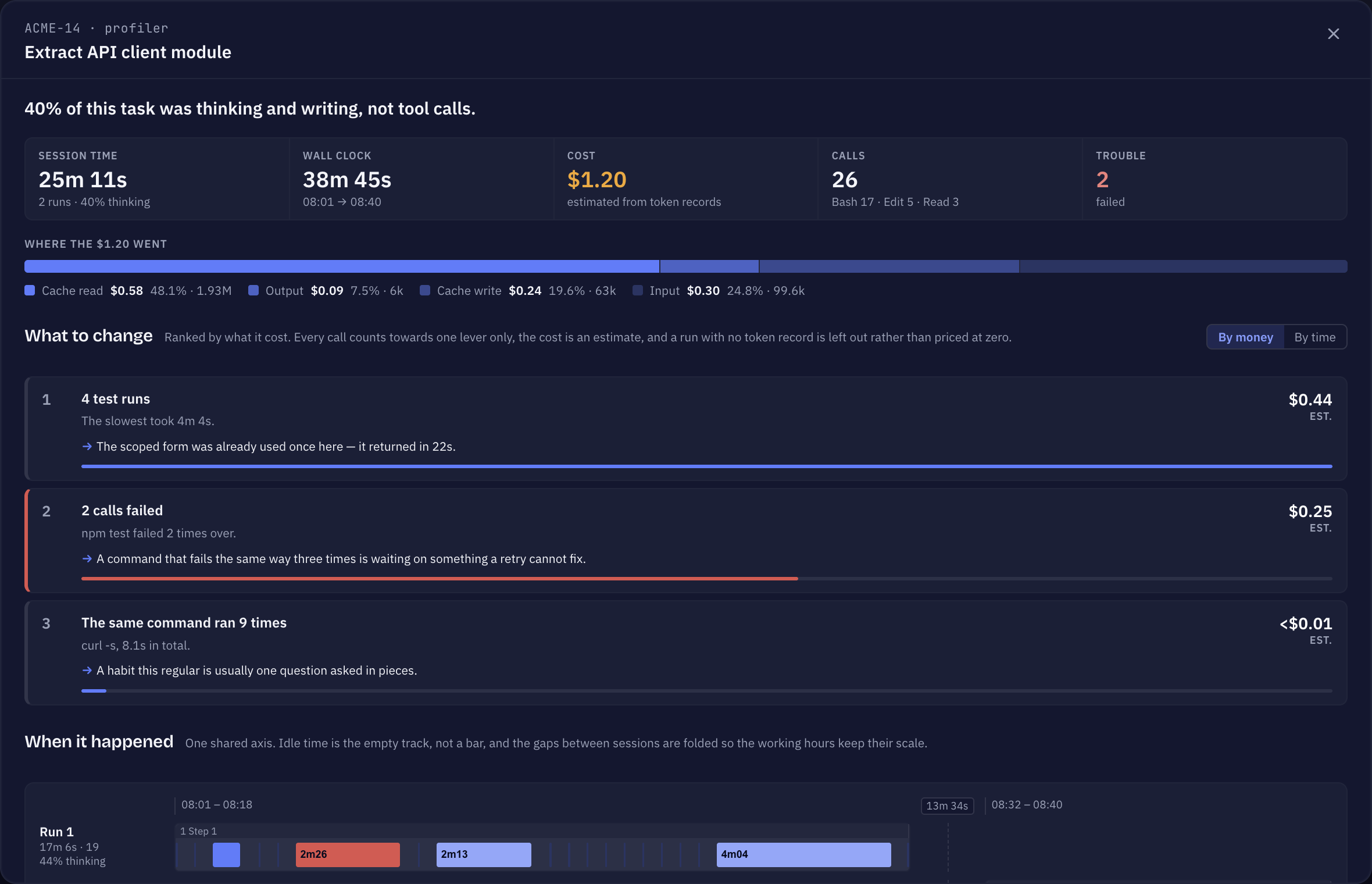Select the By money ranking toggle

pos(1245,337)
